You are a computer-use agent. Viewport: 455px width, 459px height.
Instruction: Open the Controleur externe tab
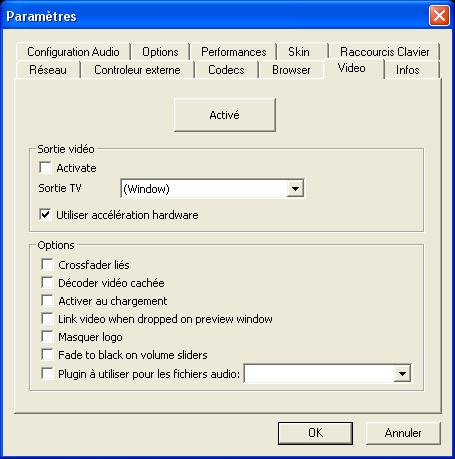137,70
